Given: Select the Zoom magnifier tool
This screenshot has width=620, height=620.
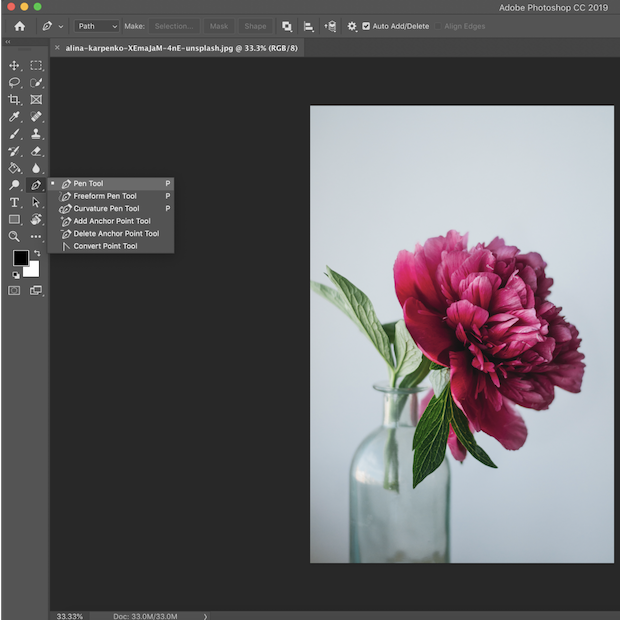Looking at the screenshot, I should (x=14, y=237).
